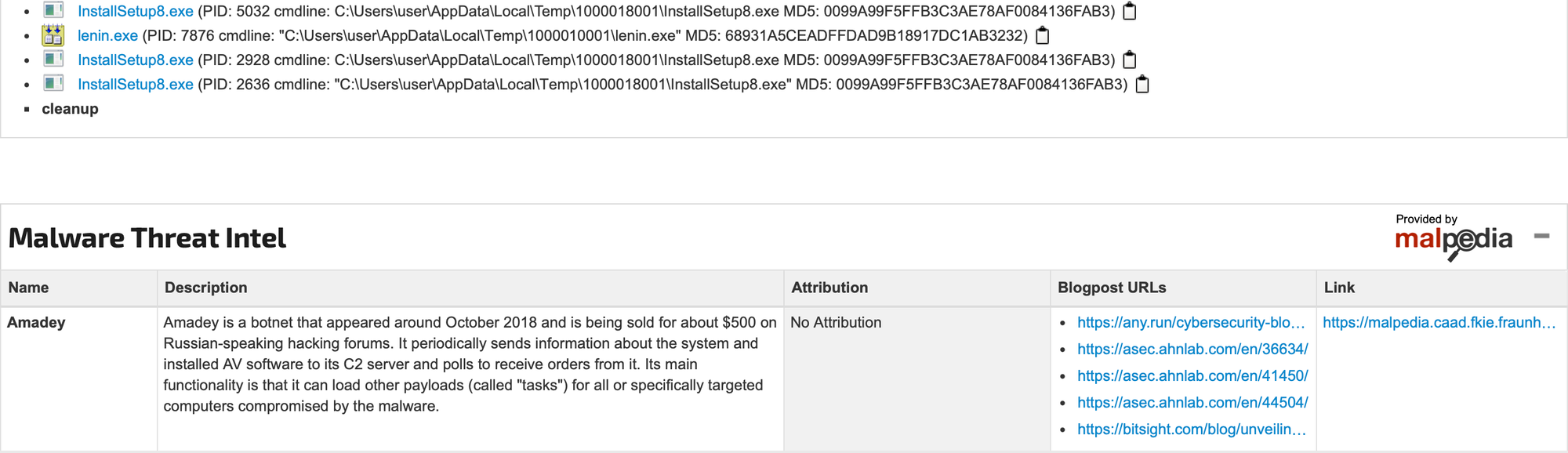Open the any.run cybersecurity blog link
Viewport: 1568px width, 453px height.
coord(1191,322)
